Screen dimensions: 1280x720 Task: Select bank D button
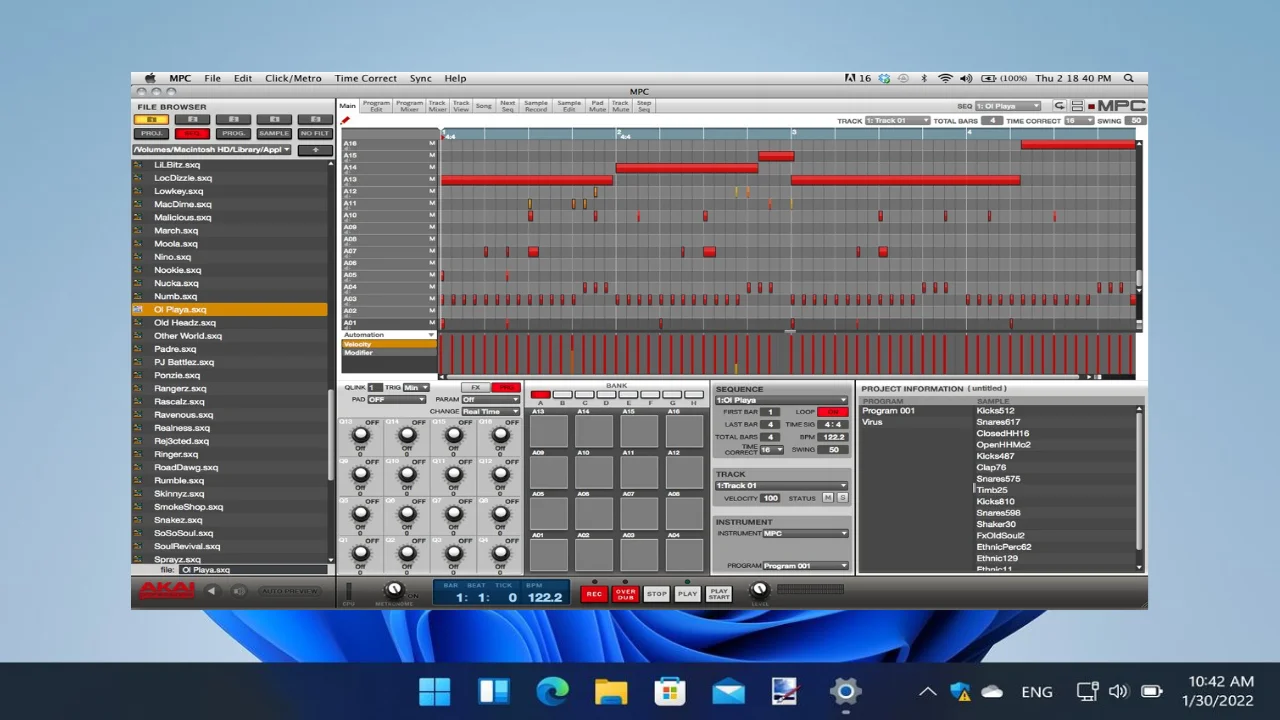point(606,396)
